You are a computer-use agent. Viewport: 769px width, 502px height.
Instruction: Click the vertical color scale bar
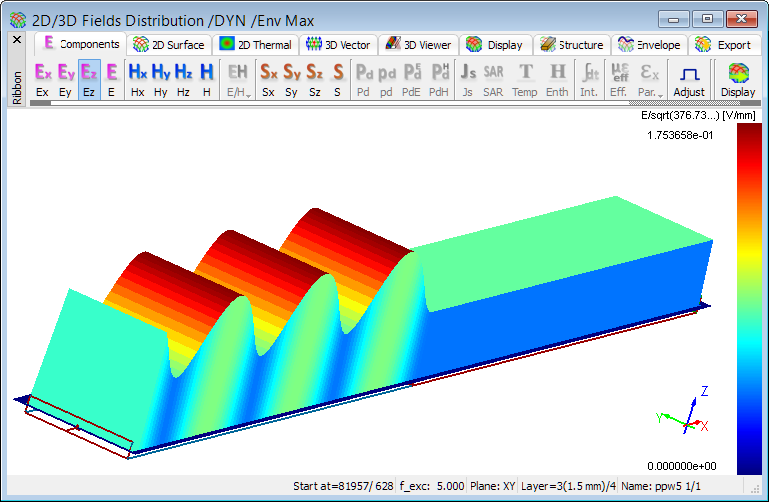pyautogui.click(x=748, y=300)
